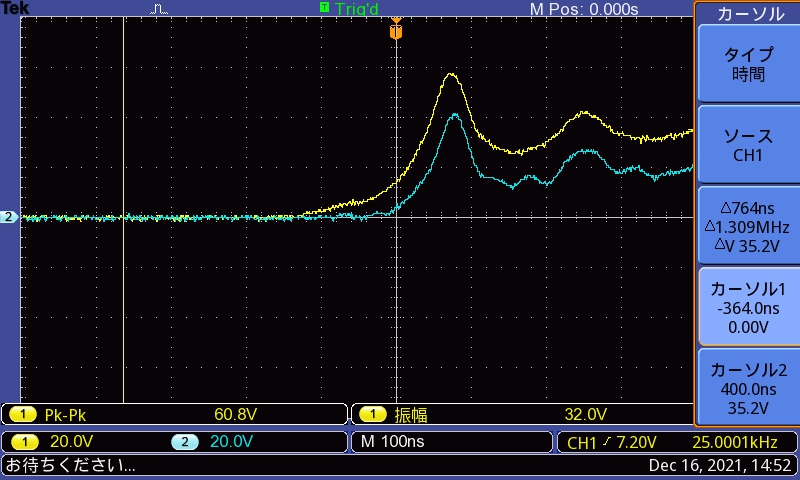Select the カーソル1 -364.0ns button
800x480 pixels.
point(747,307)
